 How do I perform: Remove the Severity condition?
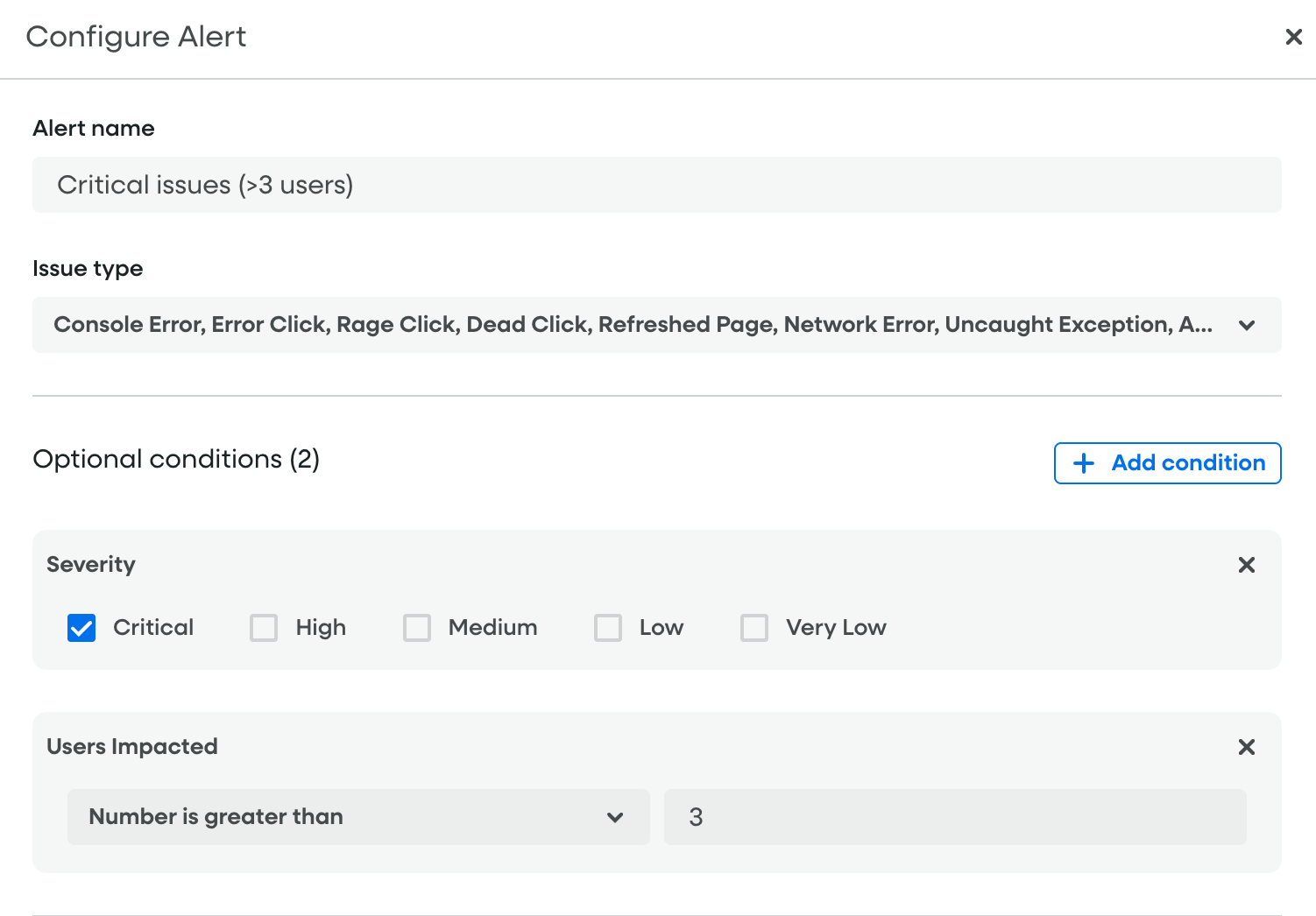pyautogui.click(x=1246, y=565)
